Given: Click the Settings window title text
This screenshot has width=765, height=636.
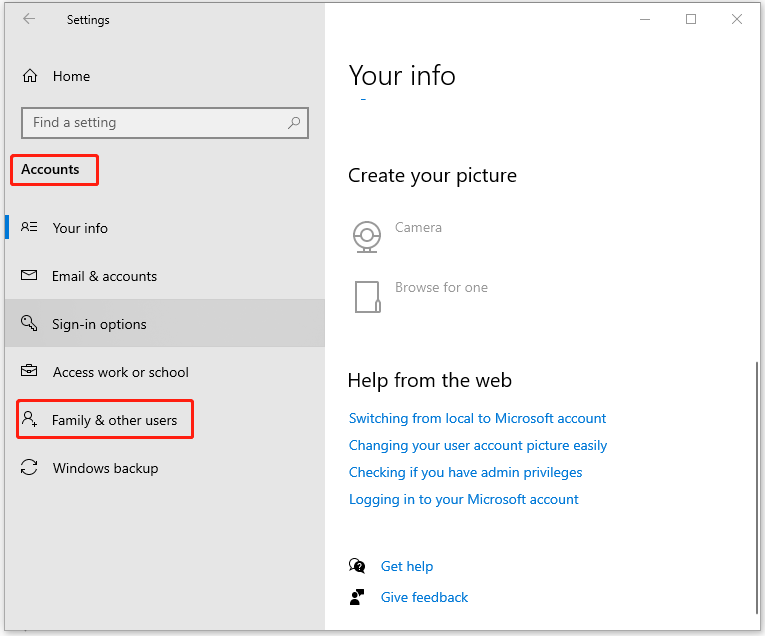Looking at the screenshot, I should click(88, 20).
